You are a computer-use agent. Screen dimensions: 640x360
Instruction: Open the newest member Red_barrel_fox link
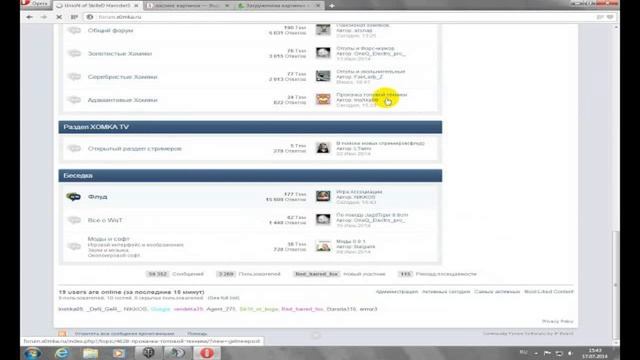pyautogui.click(x=317, y=274)
